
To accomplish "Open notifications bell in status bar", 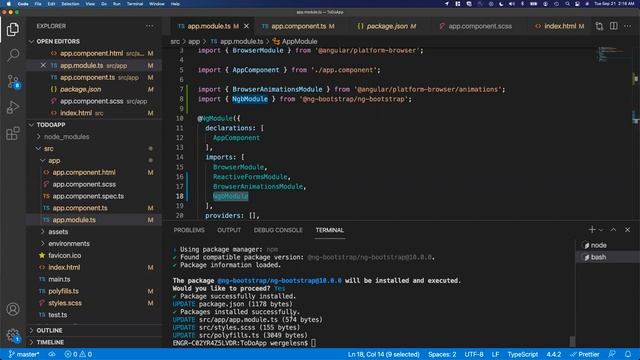I will (628, 354).
